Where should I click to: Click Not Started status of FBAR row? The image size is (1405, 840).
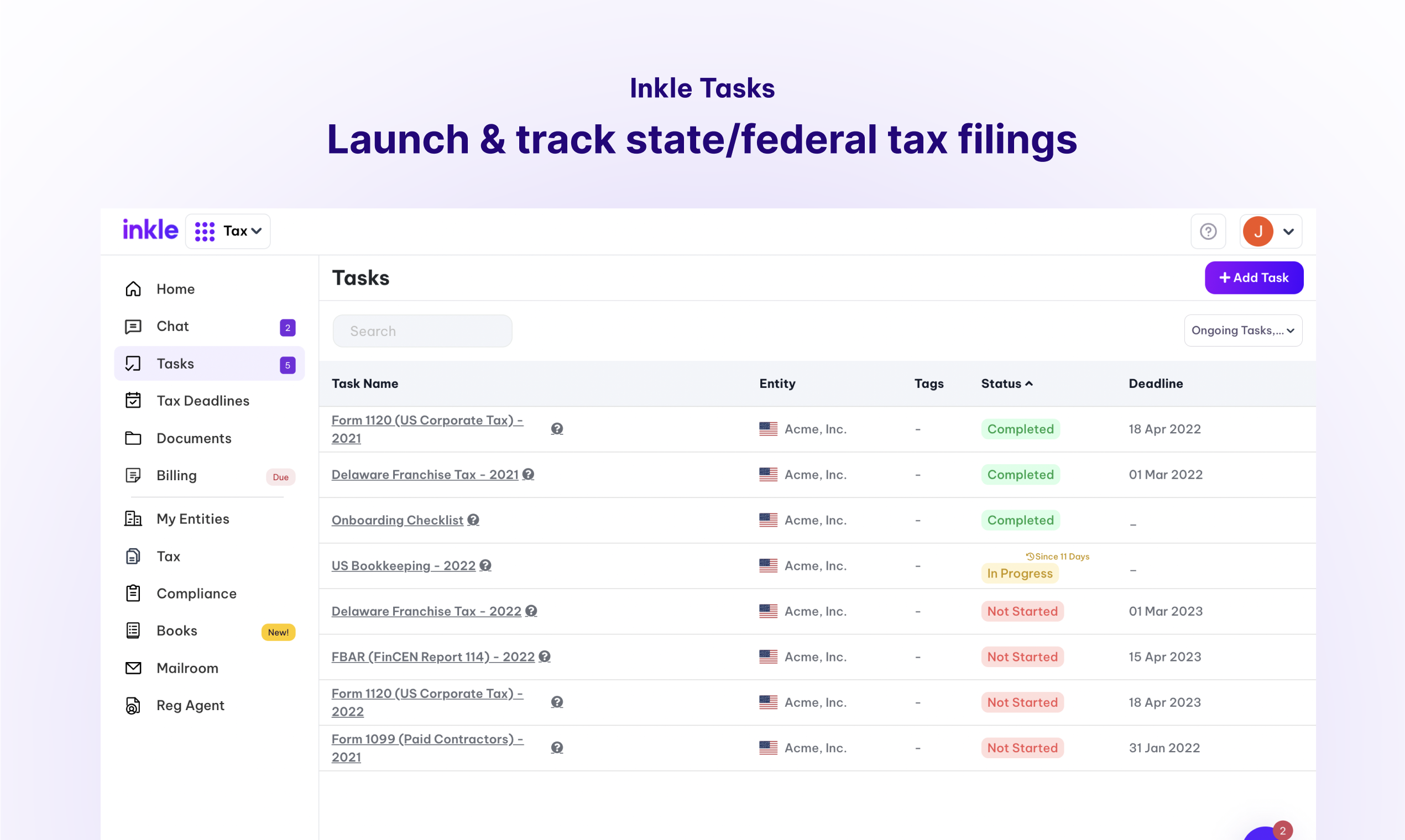pos(1022,657)
